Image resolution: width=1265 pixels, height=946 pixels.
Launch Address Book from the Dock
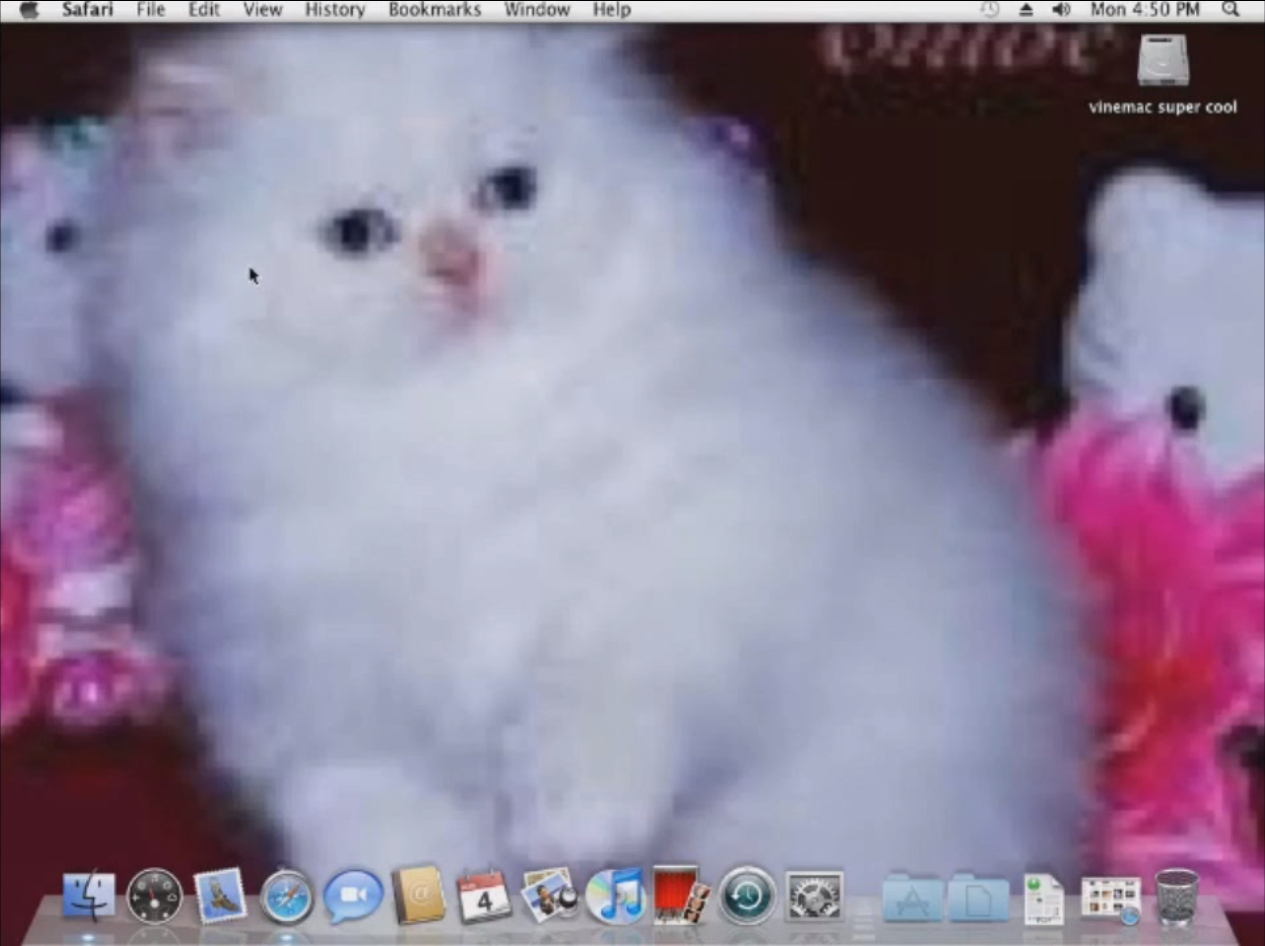click(x=418, y=895)
